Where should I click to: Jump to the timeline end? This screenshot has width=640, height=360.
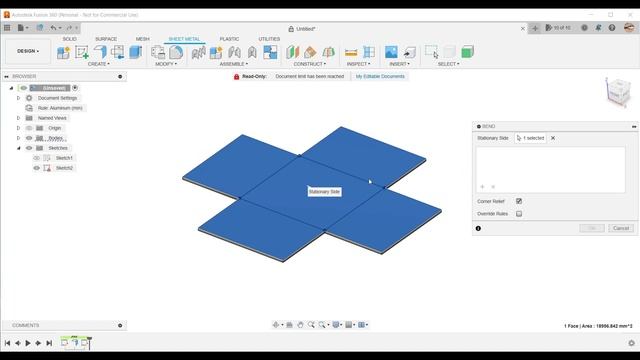(x=49, y=343)
